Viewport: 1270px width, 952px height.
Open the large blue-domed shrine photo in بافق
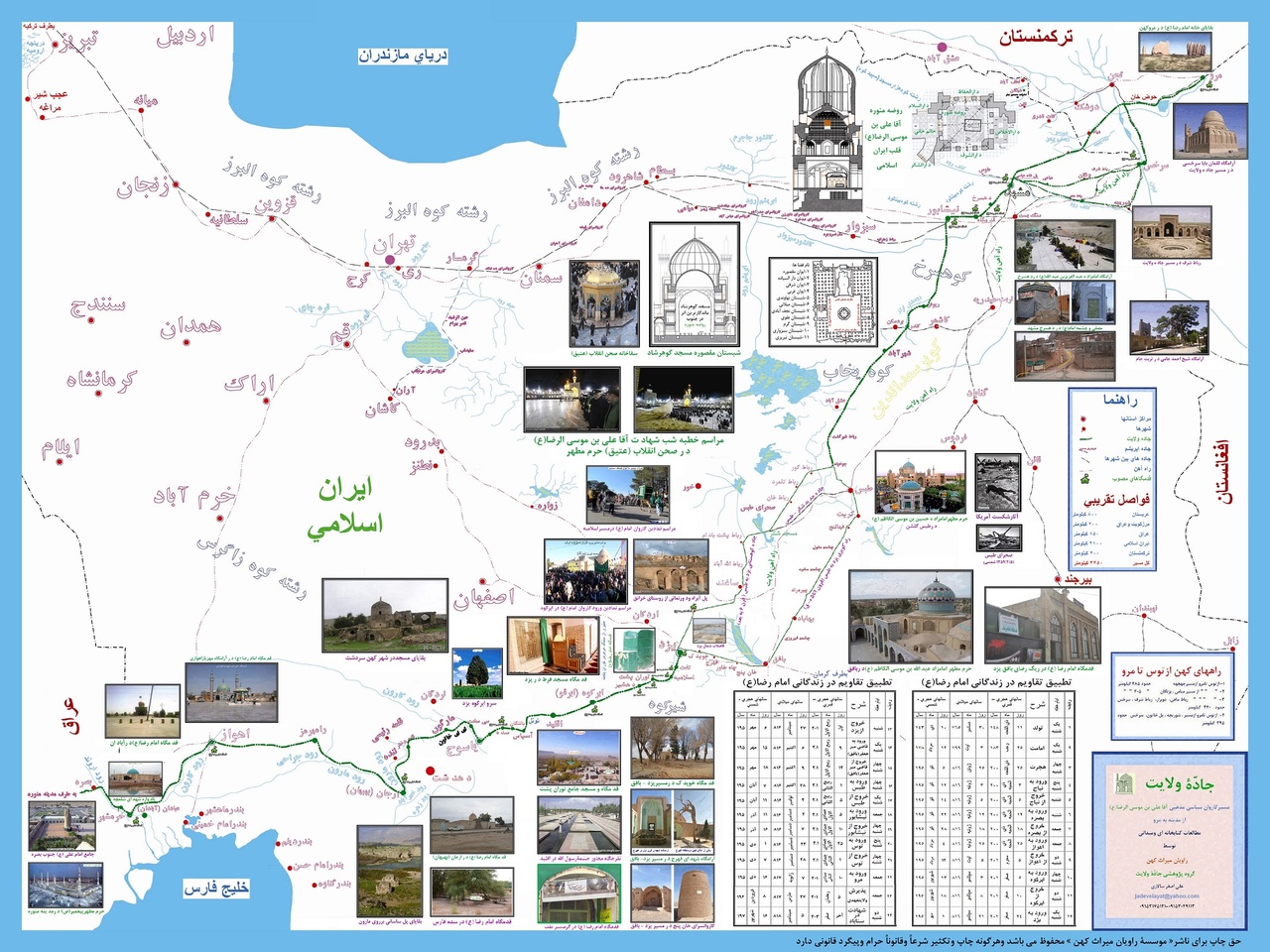pos(910,615)
